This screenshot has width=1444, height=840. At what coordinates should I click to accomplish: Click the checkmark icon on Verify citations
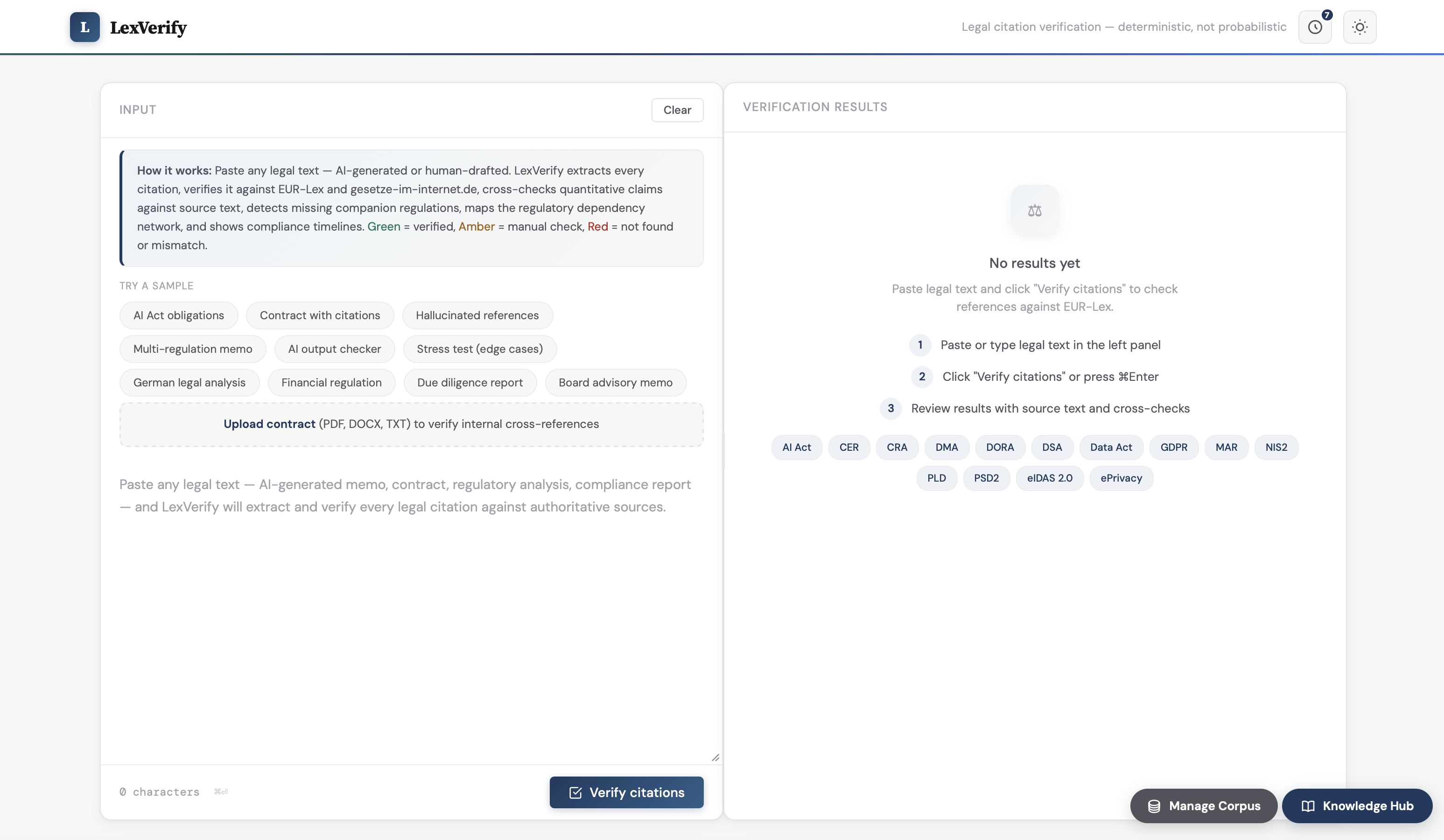click(x=575, y=792)
